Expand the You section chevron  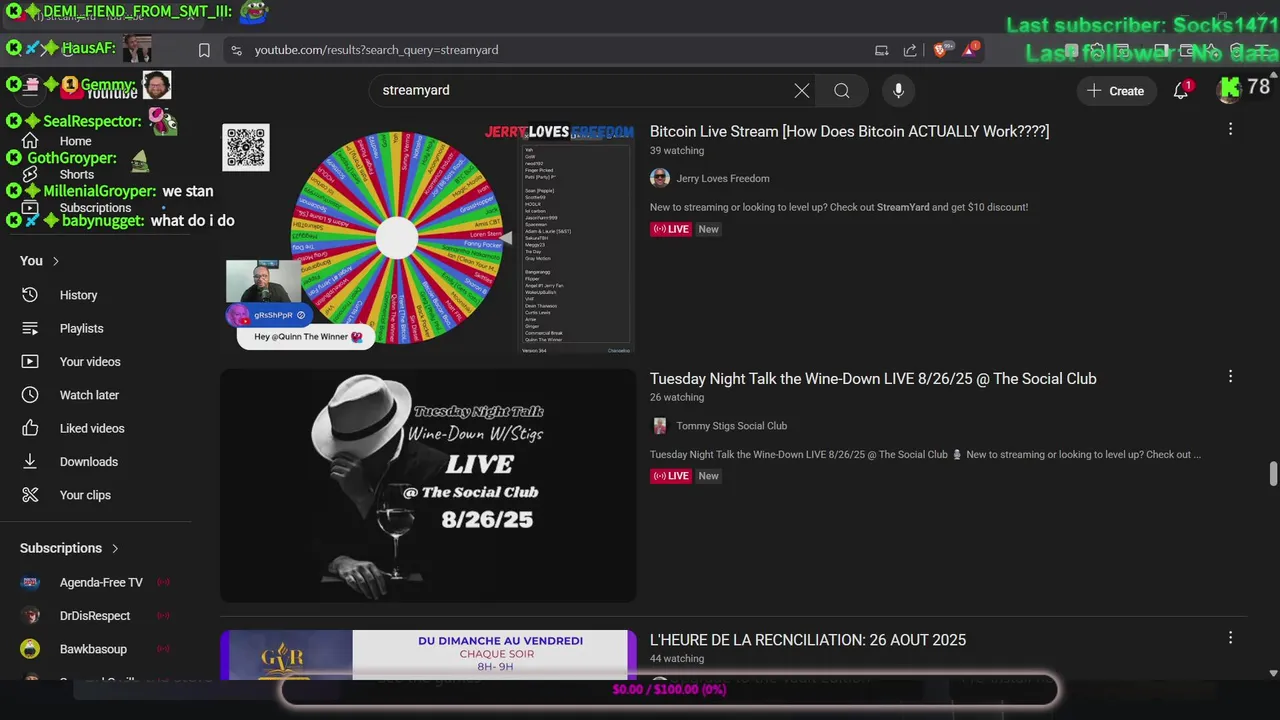coord(56,261)
